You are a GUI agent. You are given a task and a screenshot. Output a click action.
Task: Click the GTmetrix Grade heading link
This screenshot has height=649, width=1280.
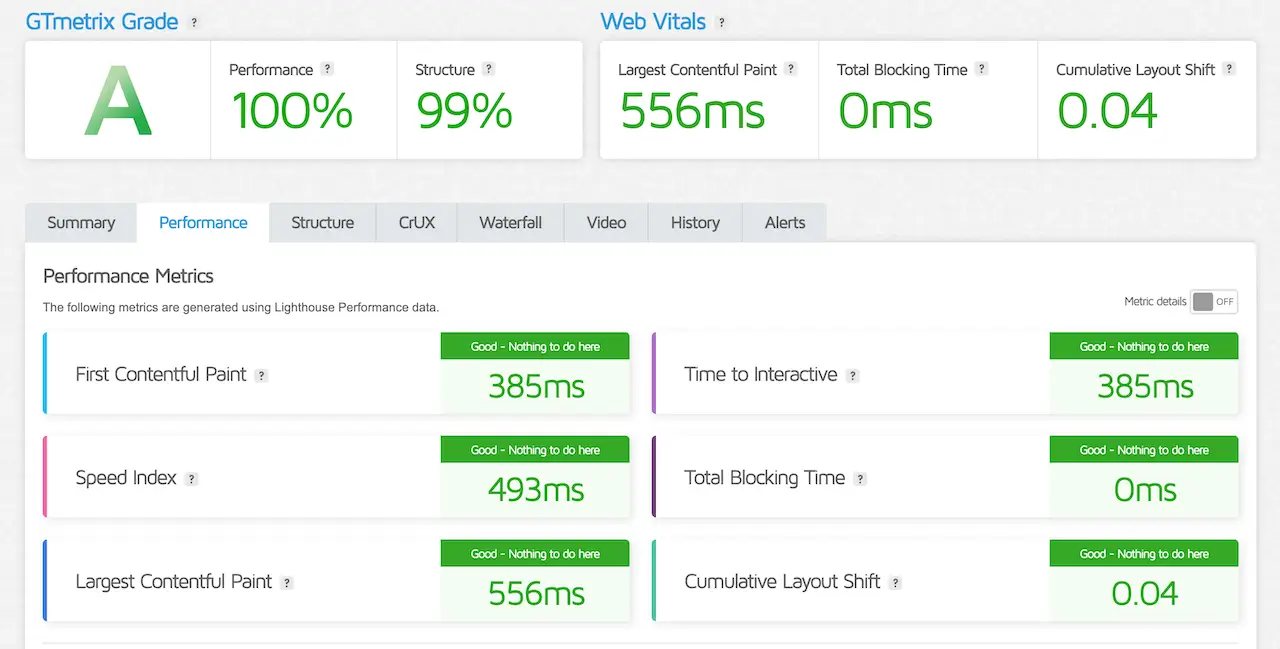click(103, 20)
